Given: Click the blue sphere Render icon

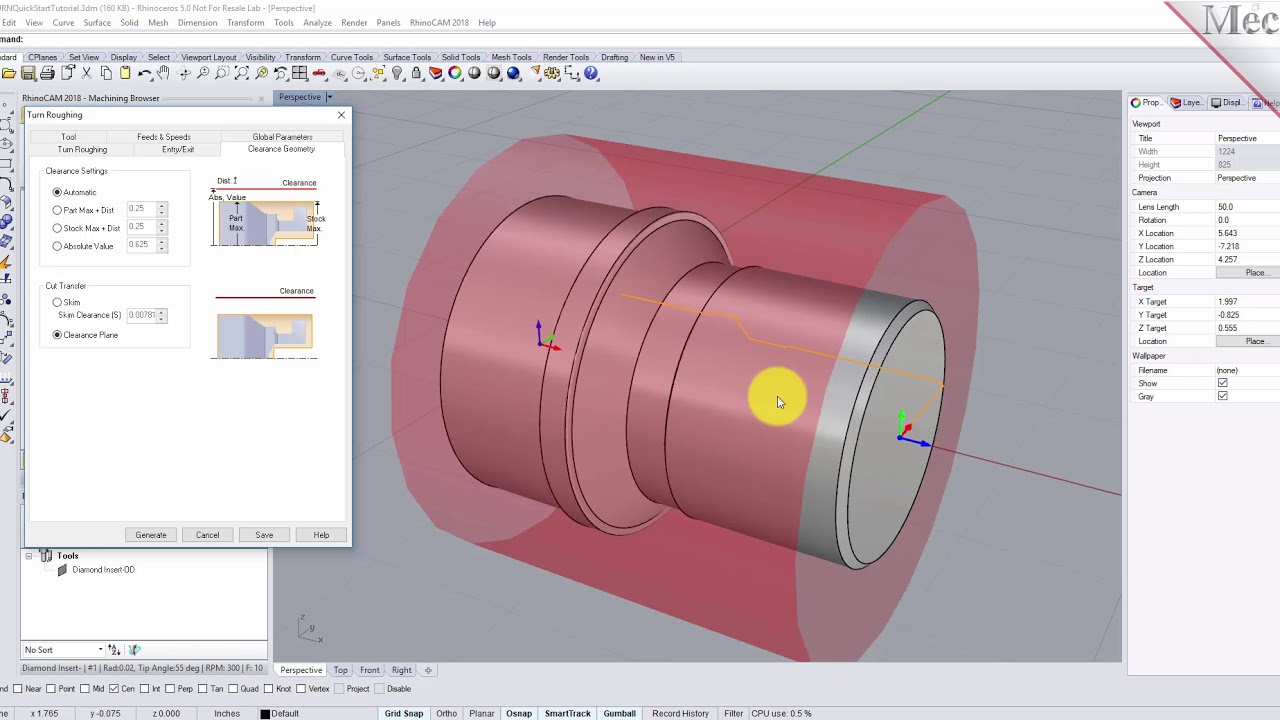Looking at the screenshot, I should [x=513, y=73].
